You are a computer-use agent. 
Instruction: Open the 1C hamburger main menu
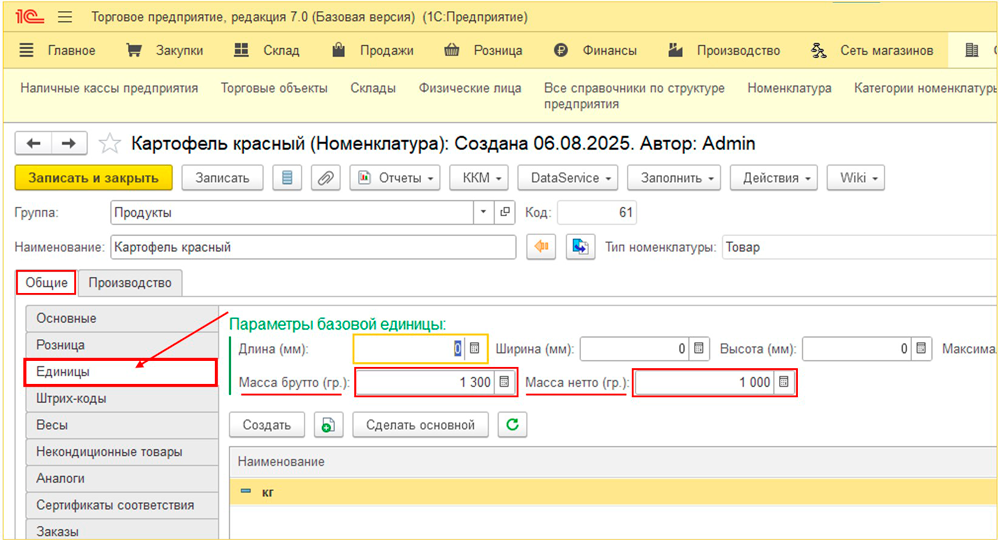coord(65,17)
